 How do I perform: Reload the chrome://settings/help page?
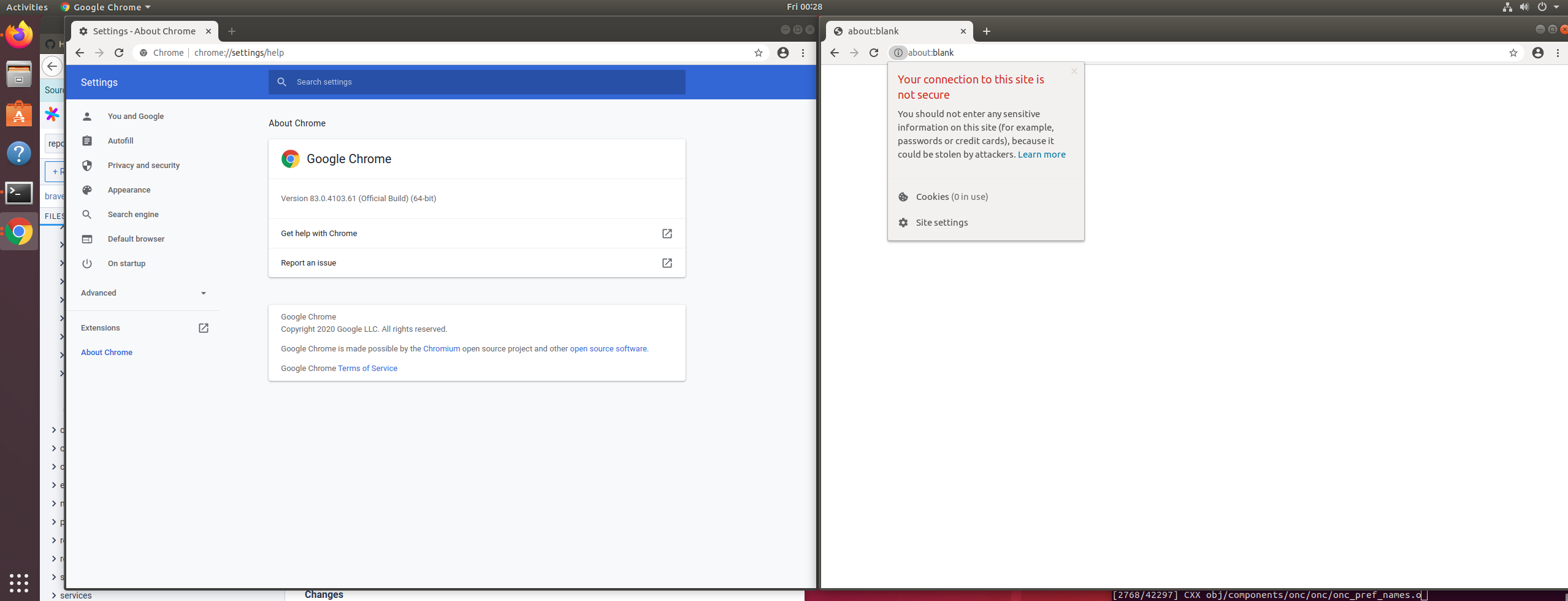point(119,53)
